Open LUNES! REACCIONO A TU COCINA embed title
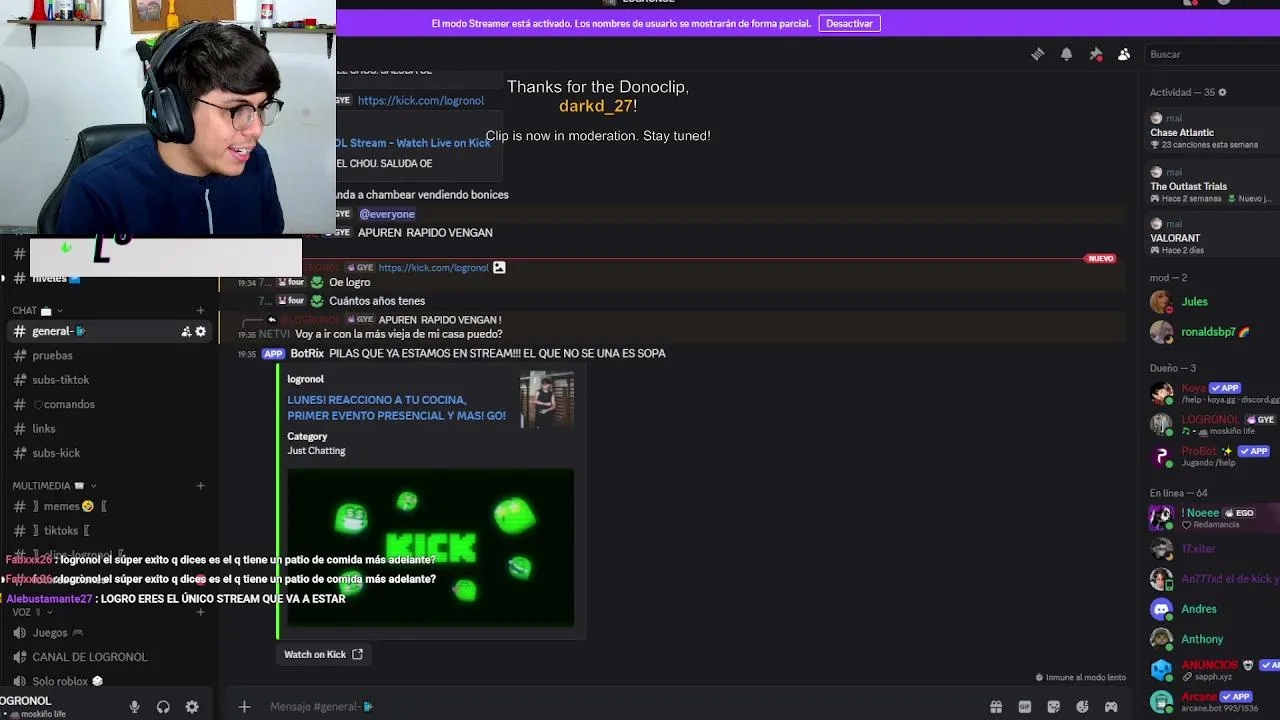The width and height of the screenshot is (1280, 720). click(396, 407)
